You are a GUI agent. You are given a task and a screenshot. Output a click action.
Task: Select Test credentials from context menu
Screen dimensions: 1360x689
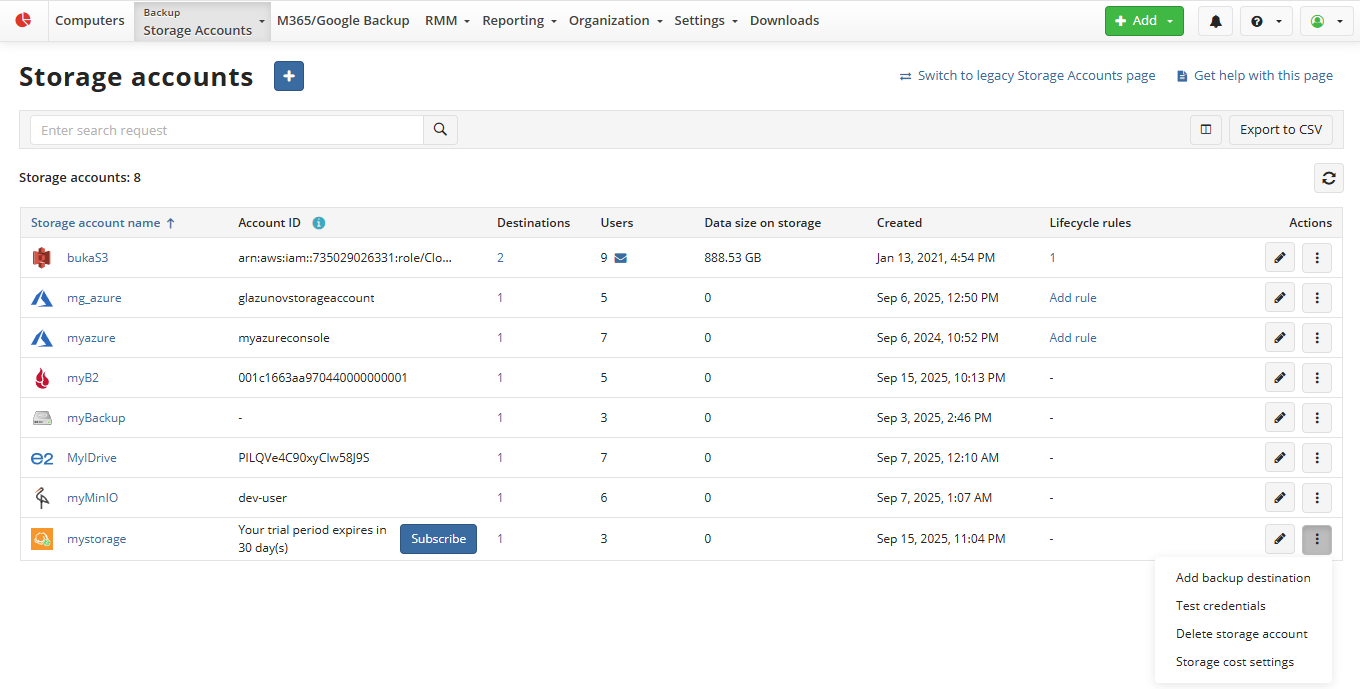(1220, 606)
